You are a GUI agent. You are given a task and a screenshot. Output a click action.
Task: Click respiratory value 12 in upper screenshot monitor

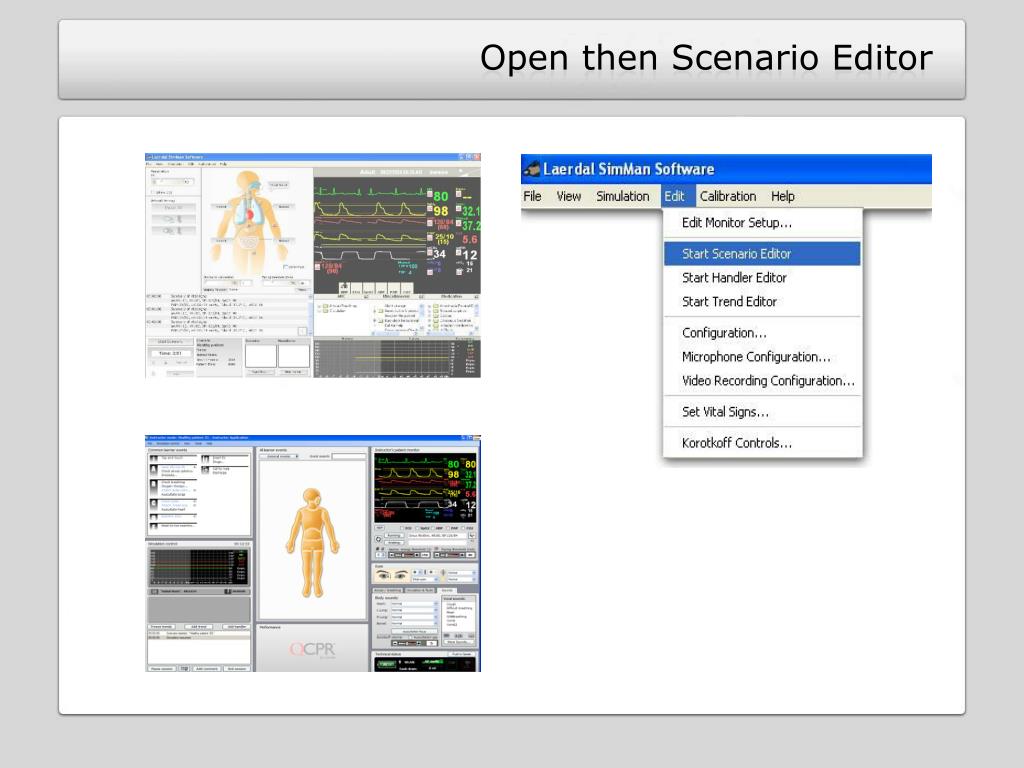pyautogui.click(x=470, y=255)
